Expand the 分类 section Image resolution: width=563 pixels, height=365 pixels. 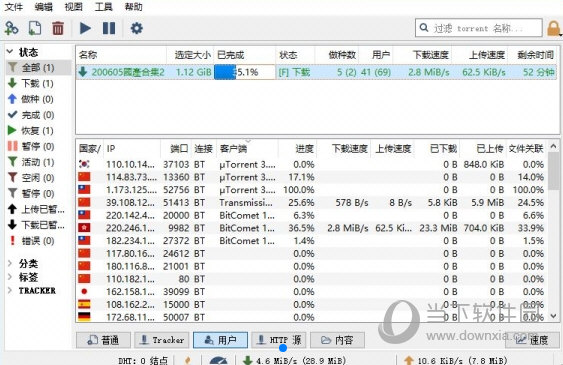[x=10, y=263]
